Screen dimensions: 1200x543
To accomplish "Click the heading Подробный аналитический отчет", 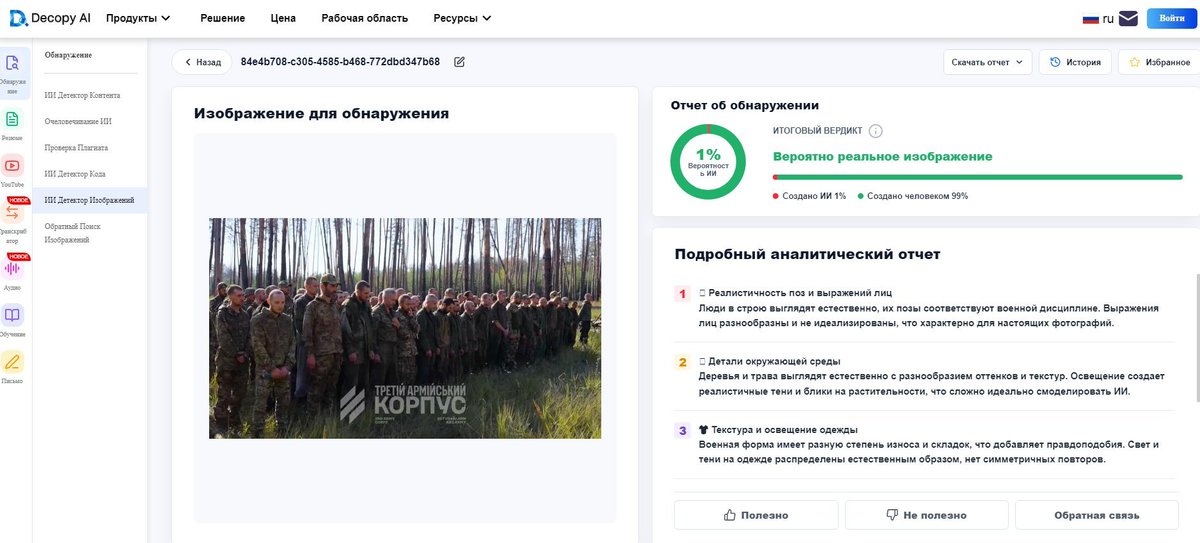I will coord(808,254).
